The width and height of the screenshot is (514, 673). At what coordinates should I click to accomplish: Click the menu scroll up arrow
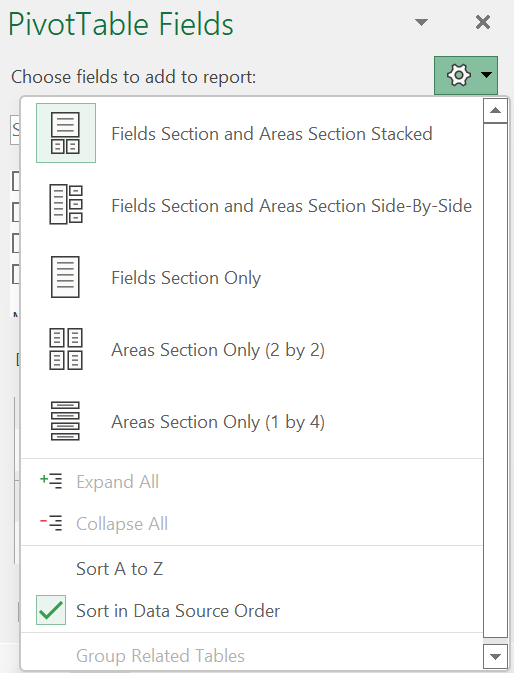click(x=496, y=111)
